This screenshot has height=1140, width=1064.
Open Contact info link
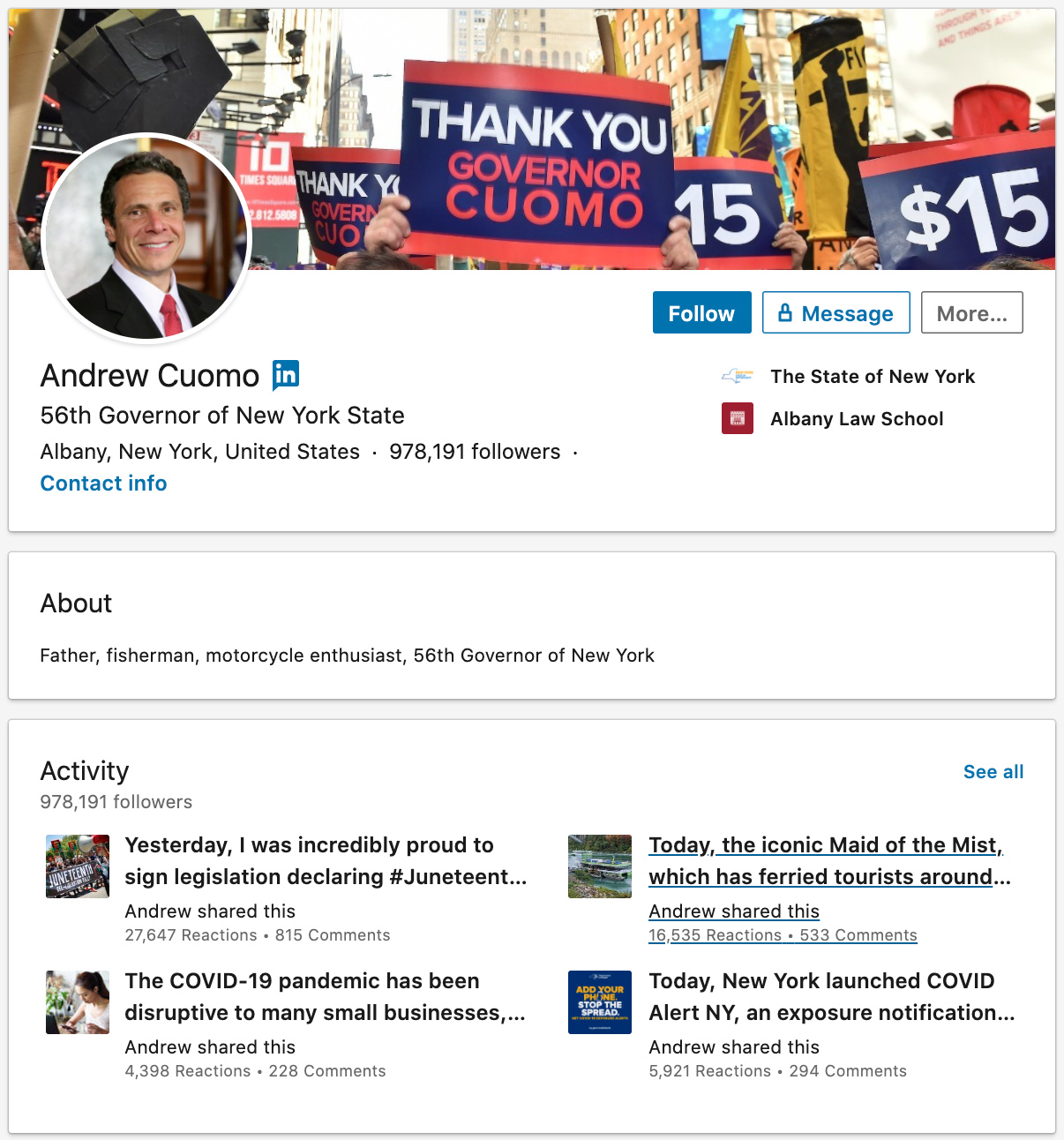(103, 484)
